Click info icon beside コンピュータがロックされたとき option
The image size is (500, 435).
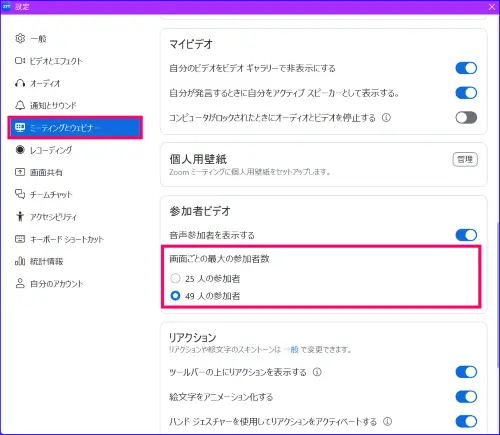coord(386,118)
